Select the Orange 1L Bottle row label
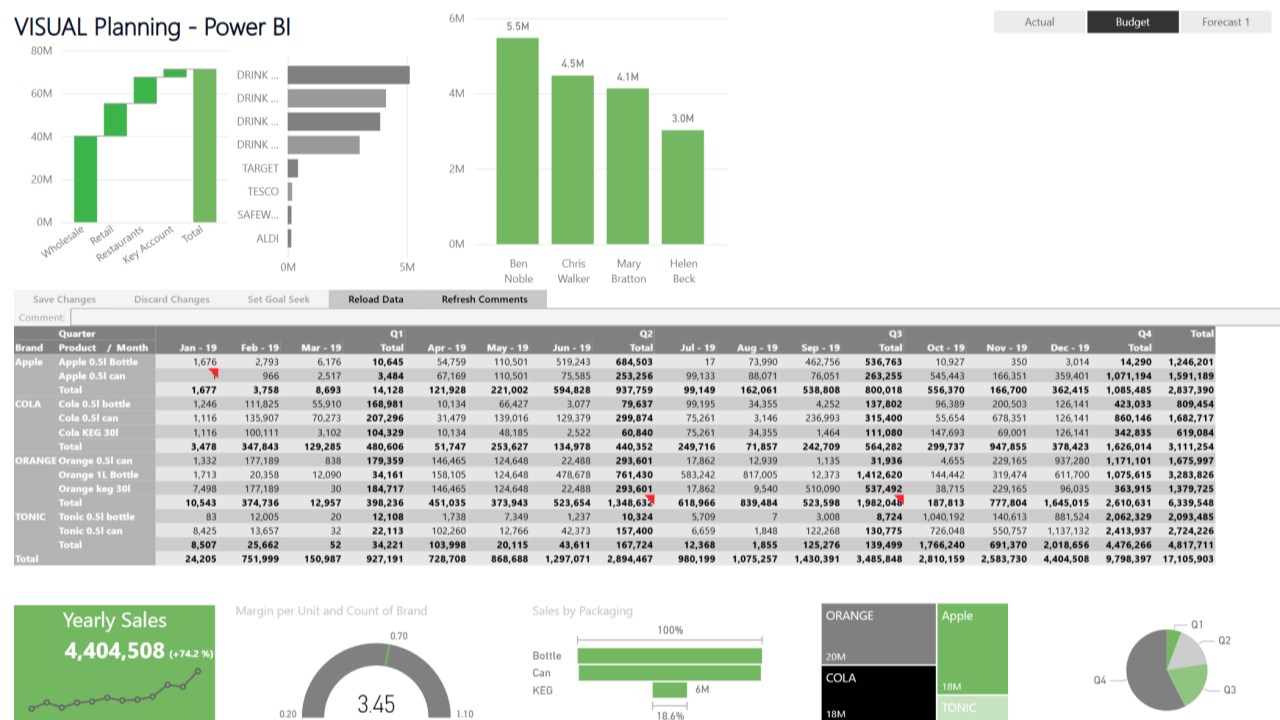Image resolution: width=1280 pixels, height=720 pixels. click(x=98, y=474)
